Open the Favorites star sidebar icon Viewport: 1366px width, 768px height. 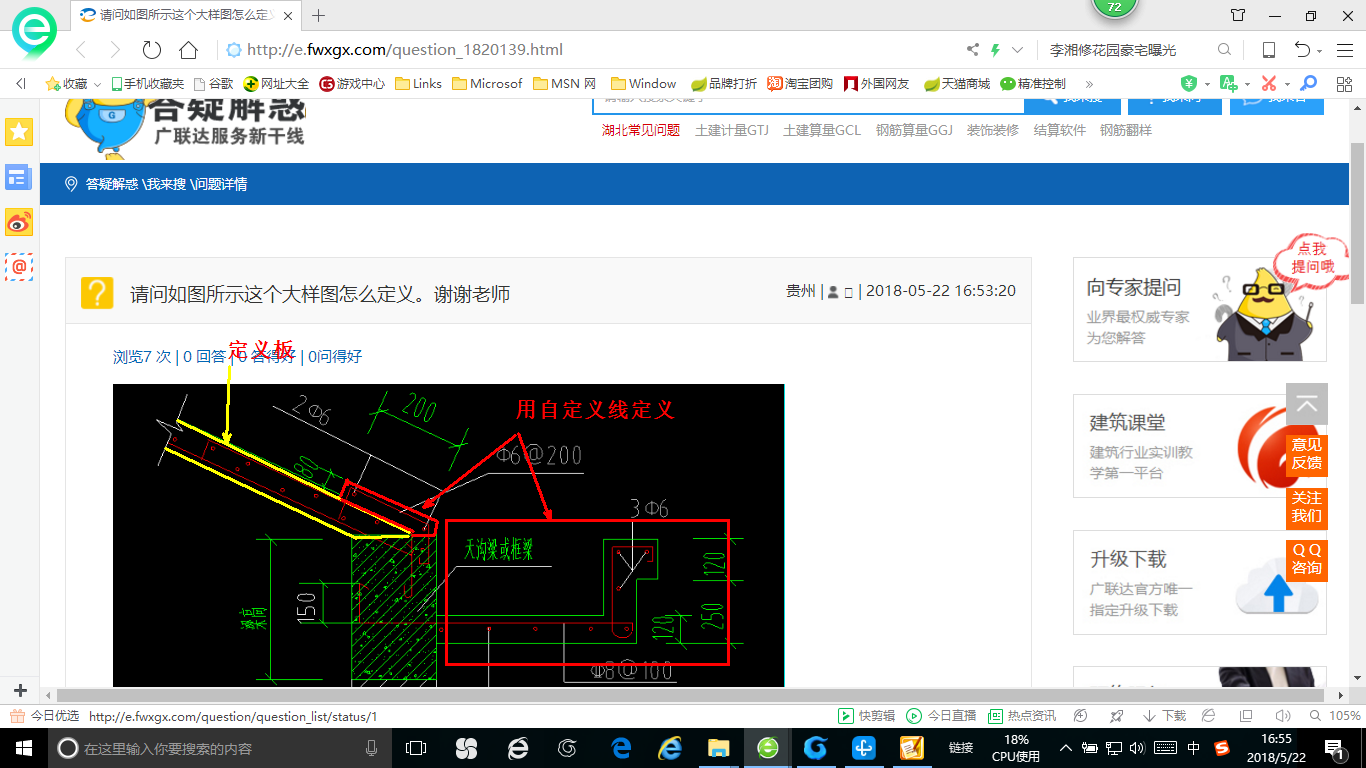[x=19, y=131]
